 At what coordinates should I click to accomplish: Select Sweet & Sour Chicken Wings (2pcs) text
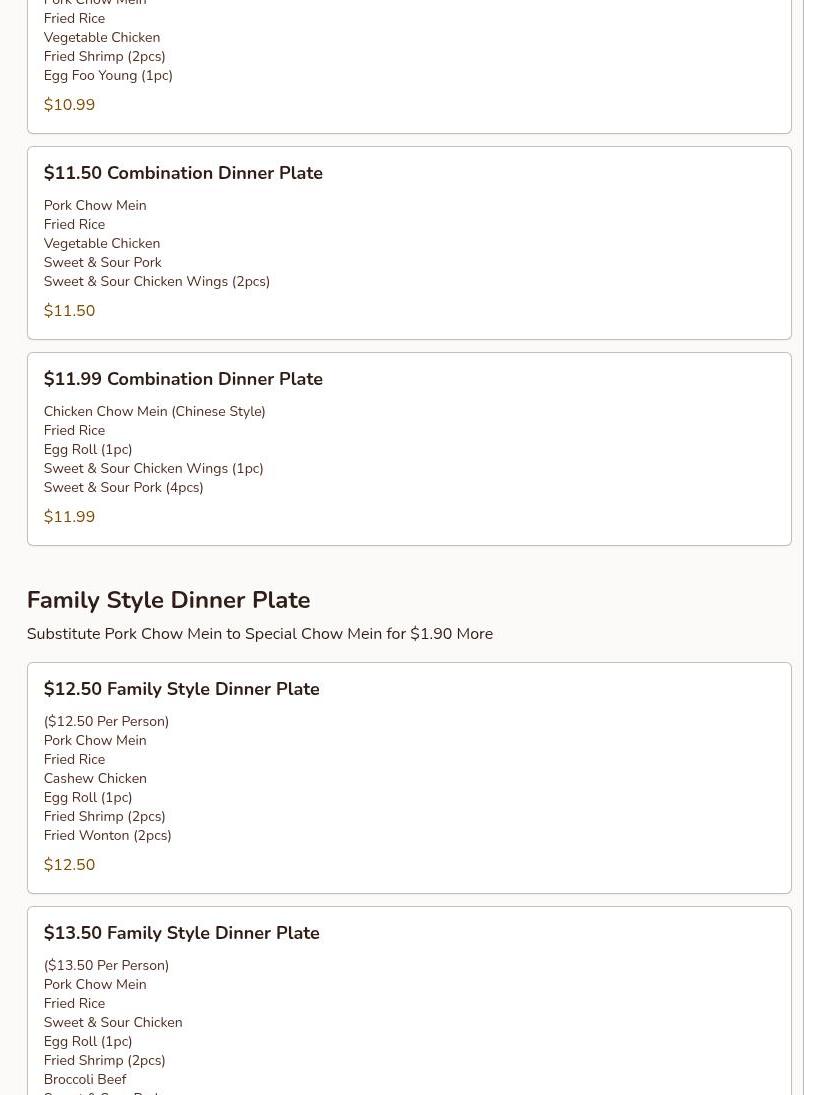(156, 282)
